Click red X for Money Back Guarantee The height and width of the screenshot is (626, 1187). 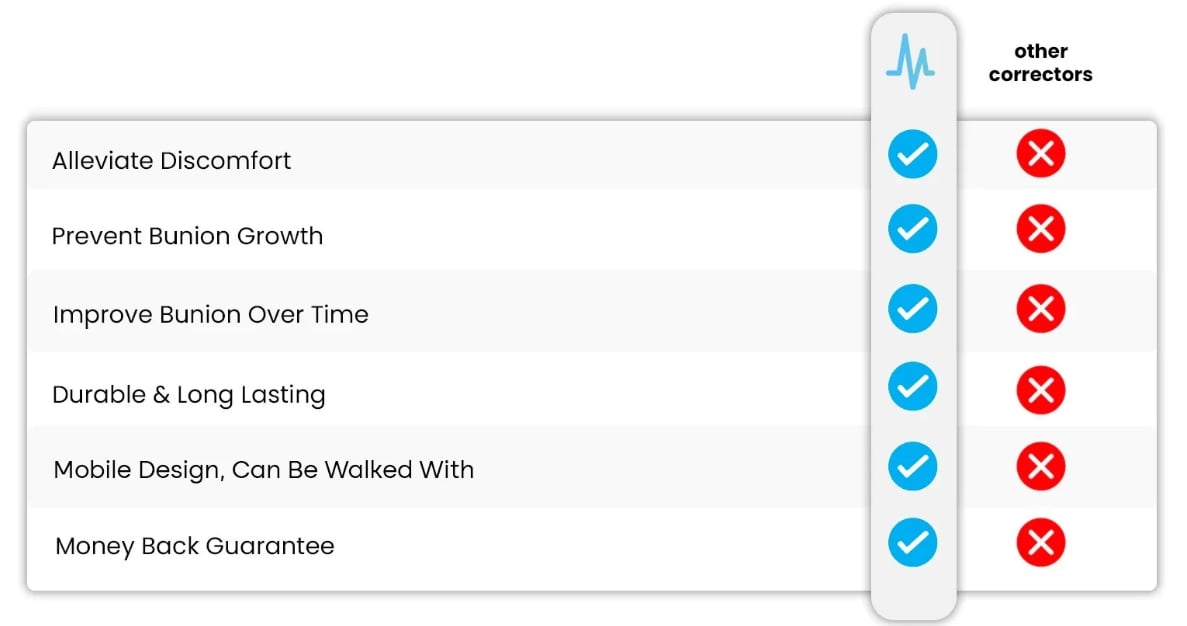click(1040, 543)
